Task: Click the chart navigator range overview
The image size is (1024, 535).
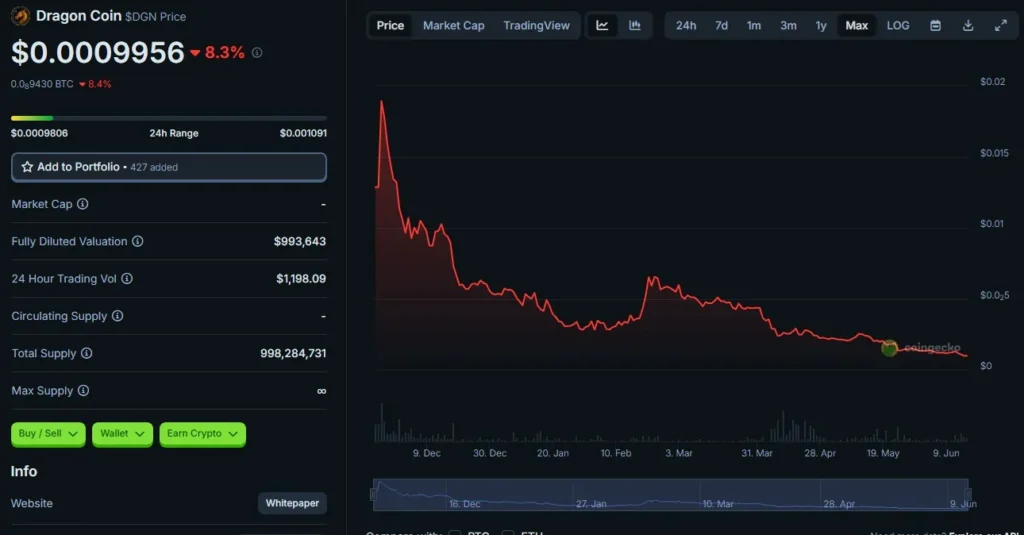Action: [671, 494]
